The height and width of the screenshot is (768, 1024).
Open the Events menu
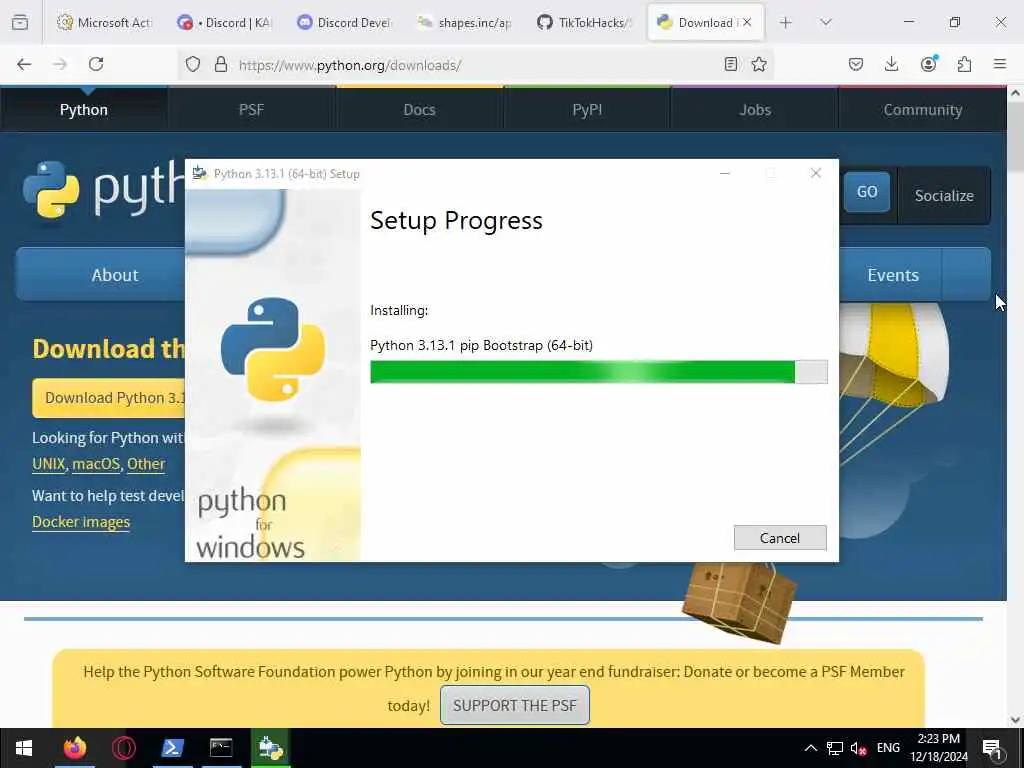(x=893, y=275)
